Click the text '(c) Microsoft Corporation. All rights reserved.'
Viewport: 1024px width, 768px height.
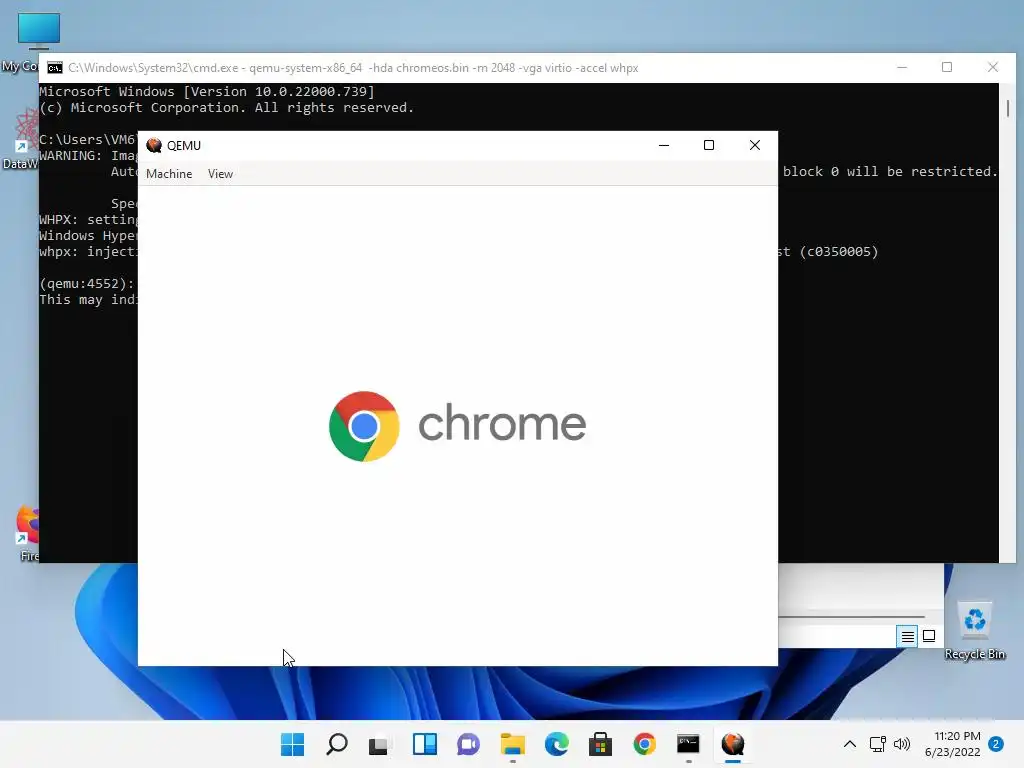[227, 107]
